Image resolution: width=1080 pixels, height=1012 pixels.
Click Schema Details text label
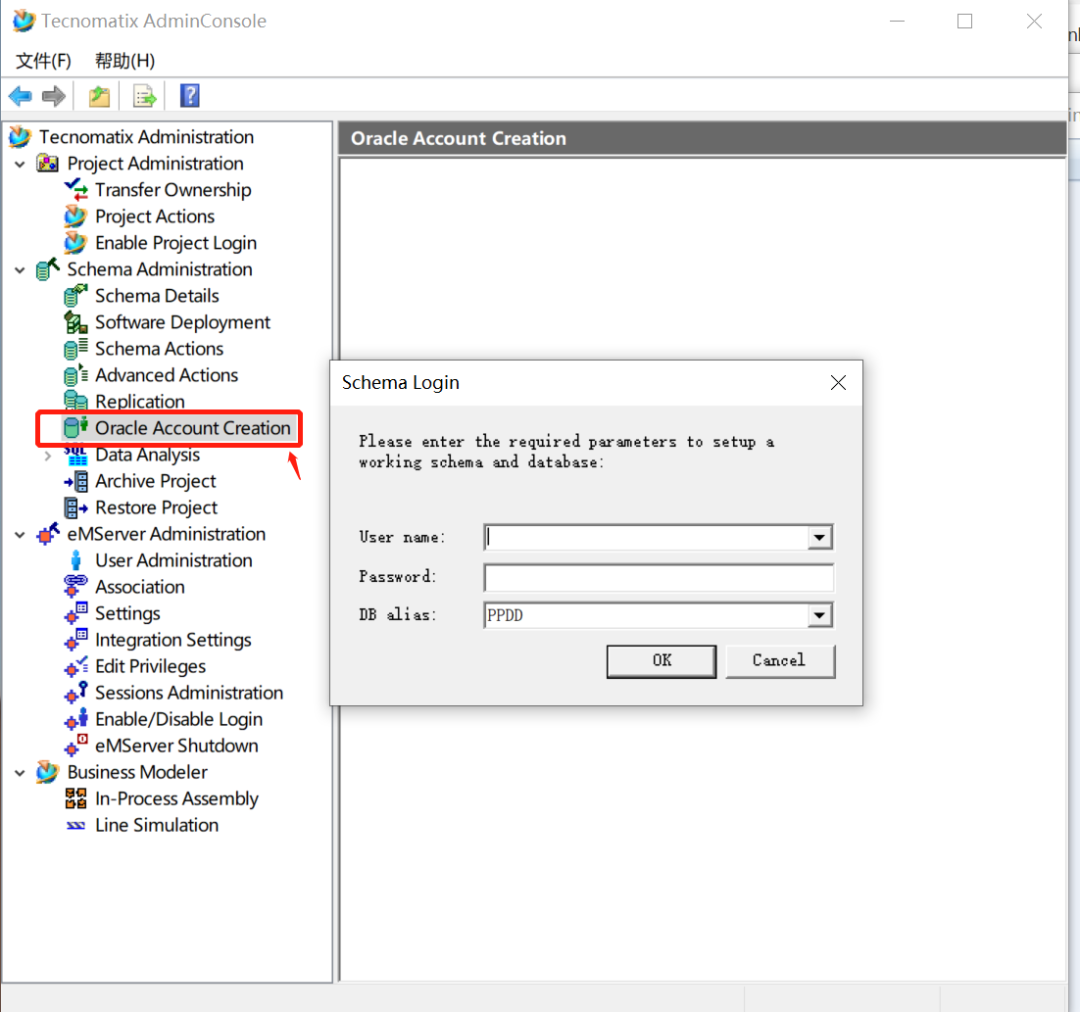click(157, 296)
